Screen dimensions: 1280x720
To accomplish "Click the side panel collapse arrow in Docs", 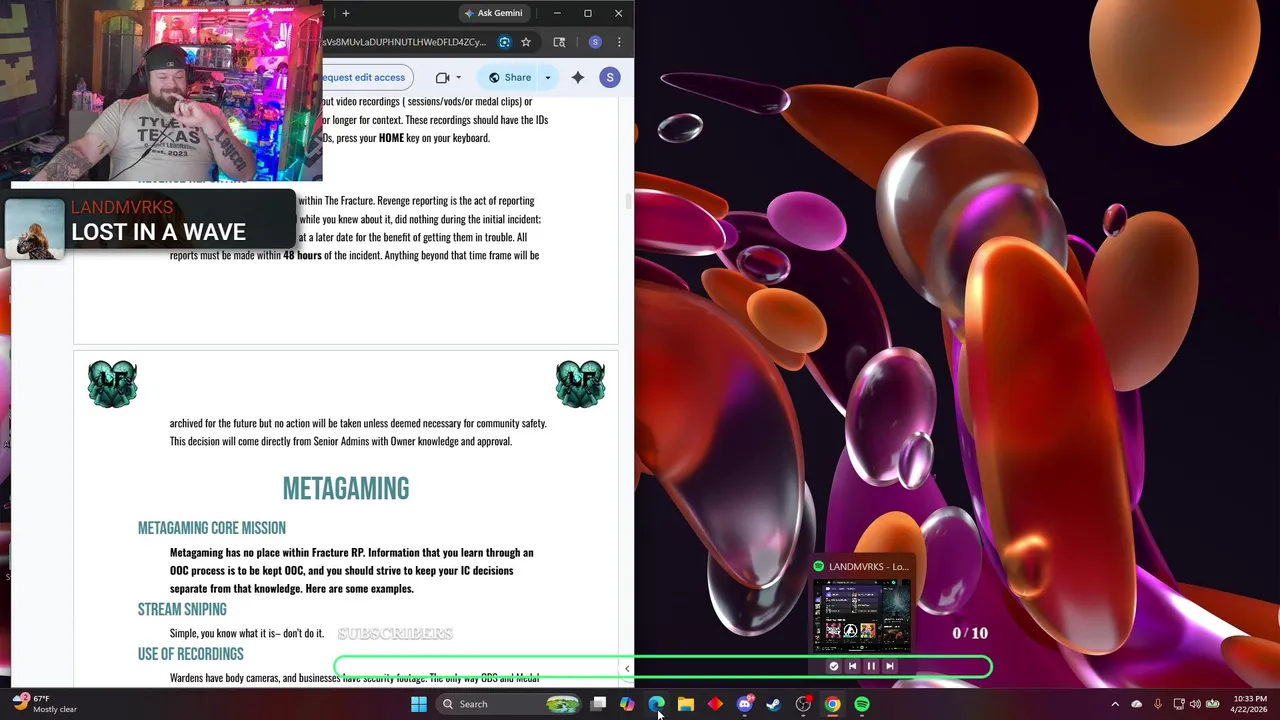I will coord(627,669).
